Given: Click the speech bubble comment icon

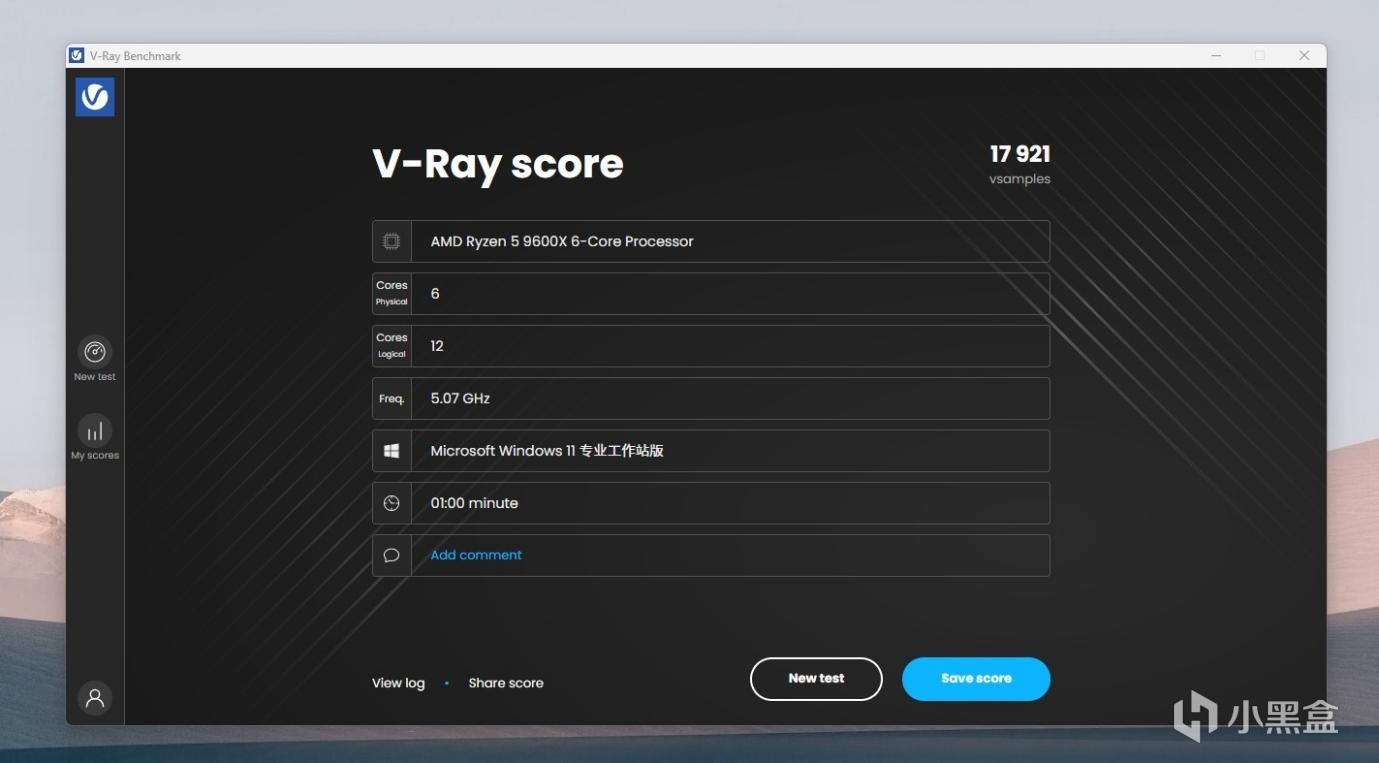Looking at the screenshot, I should (392, 555).
